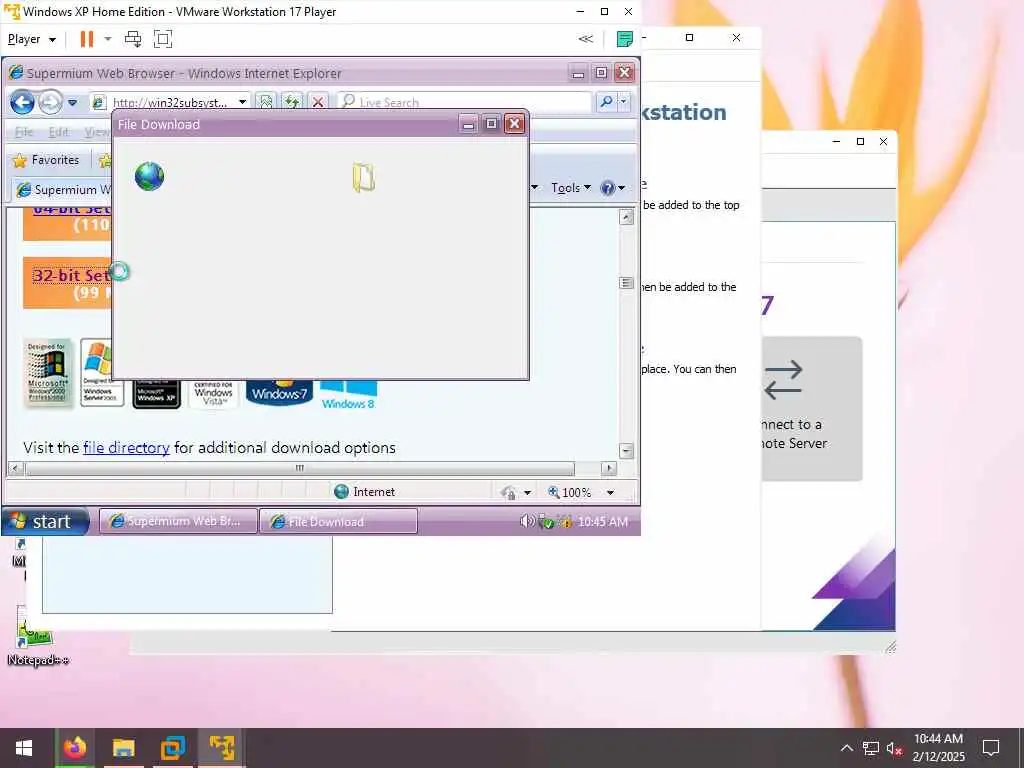Image resolution: width=1024 pixels, height=768 pixels.
Task: Open the Windows XP start menu
Action: tap(44, 521)
